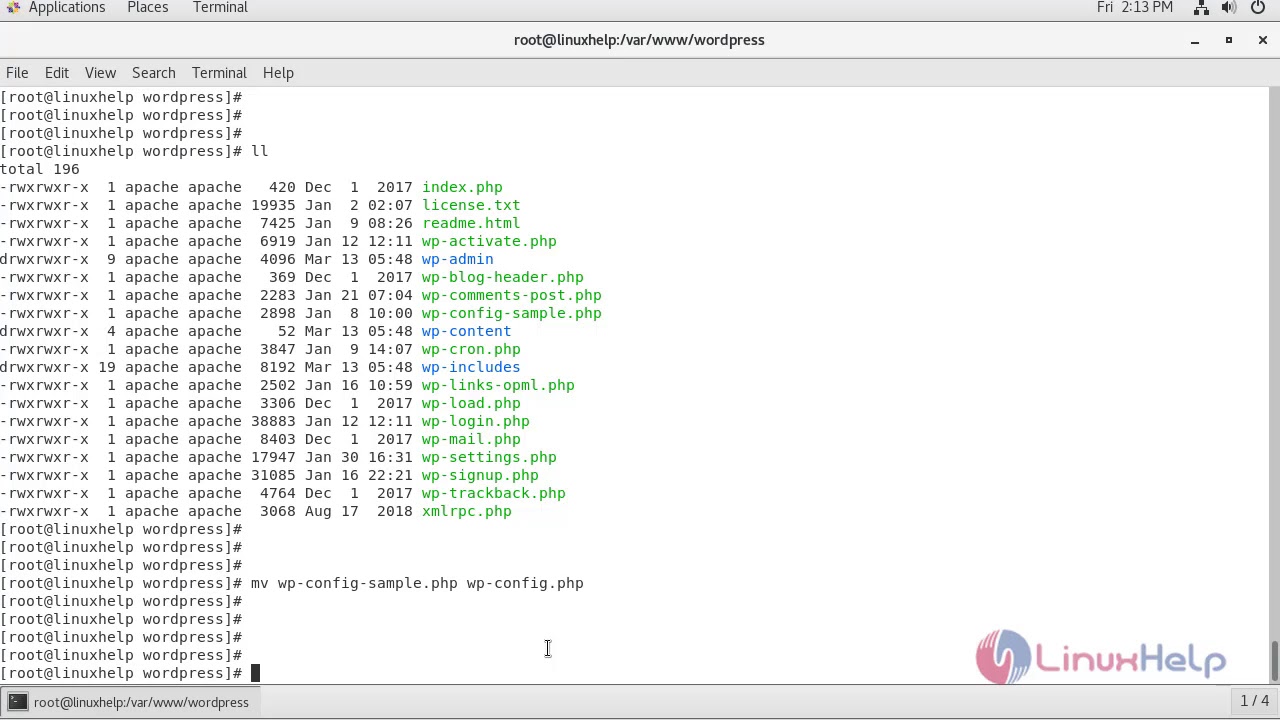The height and width of the screenshot is (720, 1280).
Task: Click the wp-load.php filename
Action: pyautogui.click(x=471, y=403)
